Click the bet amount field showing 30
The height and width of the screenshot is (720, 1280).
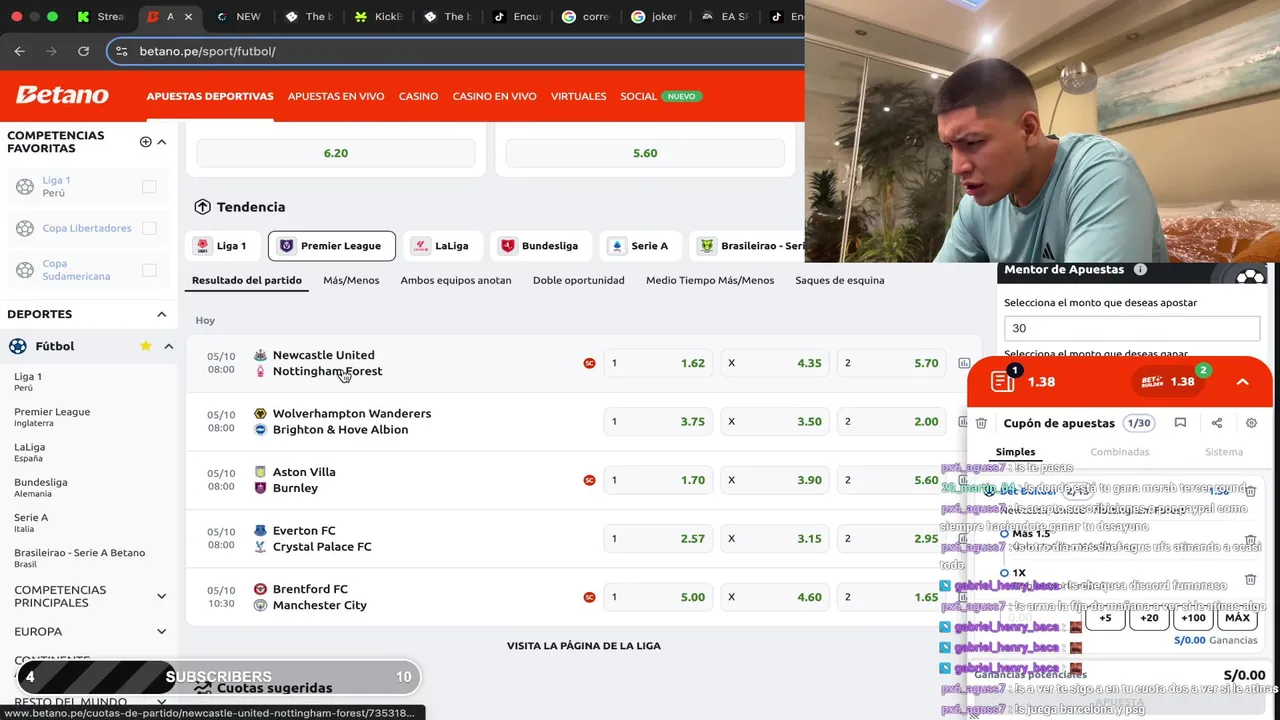1132,328
